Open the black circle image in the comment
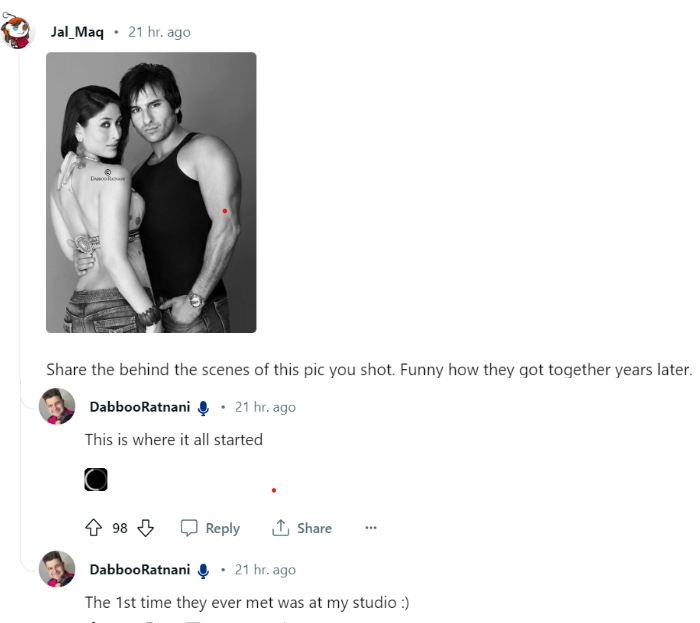Image resolution: width=700 pixels, height=623 pixels. click(x=96, y=480)
